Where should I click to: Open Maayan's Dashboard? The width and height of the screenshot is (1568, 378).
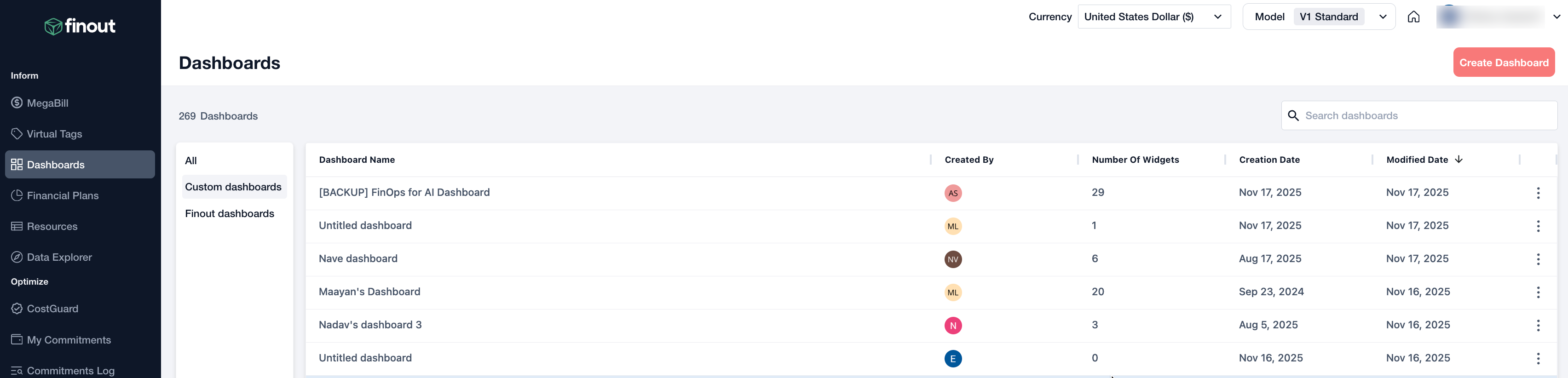369,292
